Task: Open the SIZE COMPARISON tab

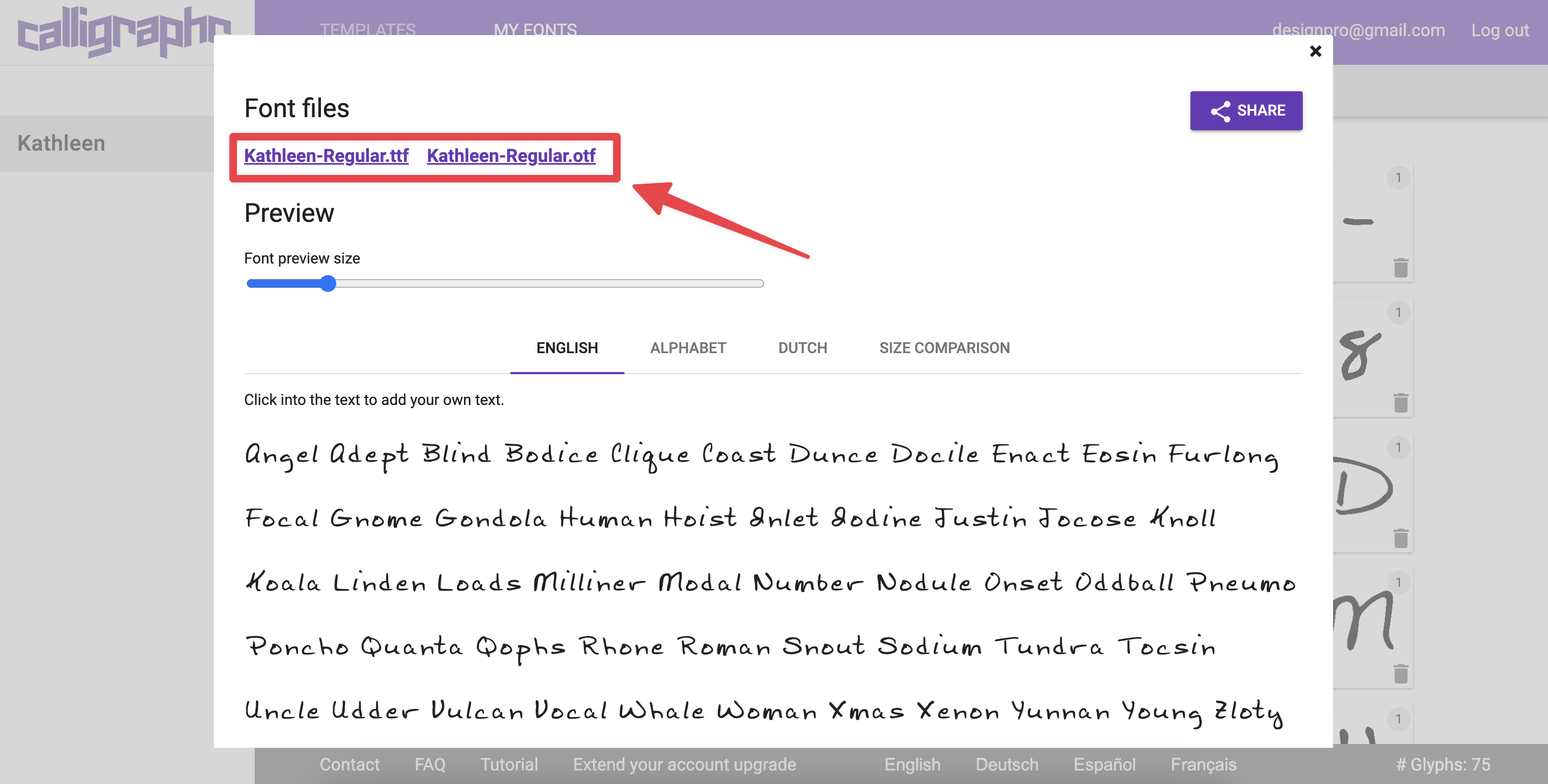Action: click(944, 348)
